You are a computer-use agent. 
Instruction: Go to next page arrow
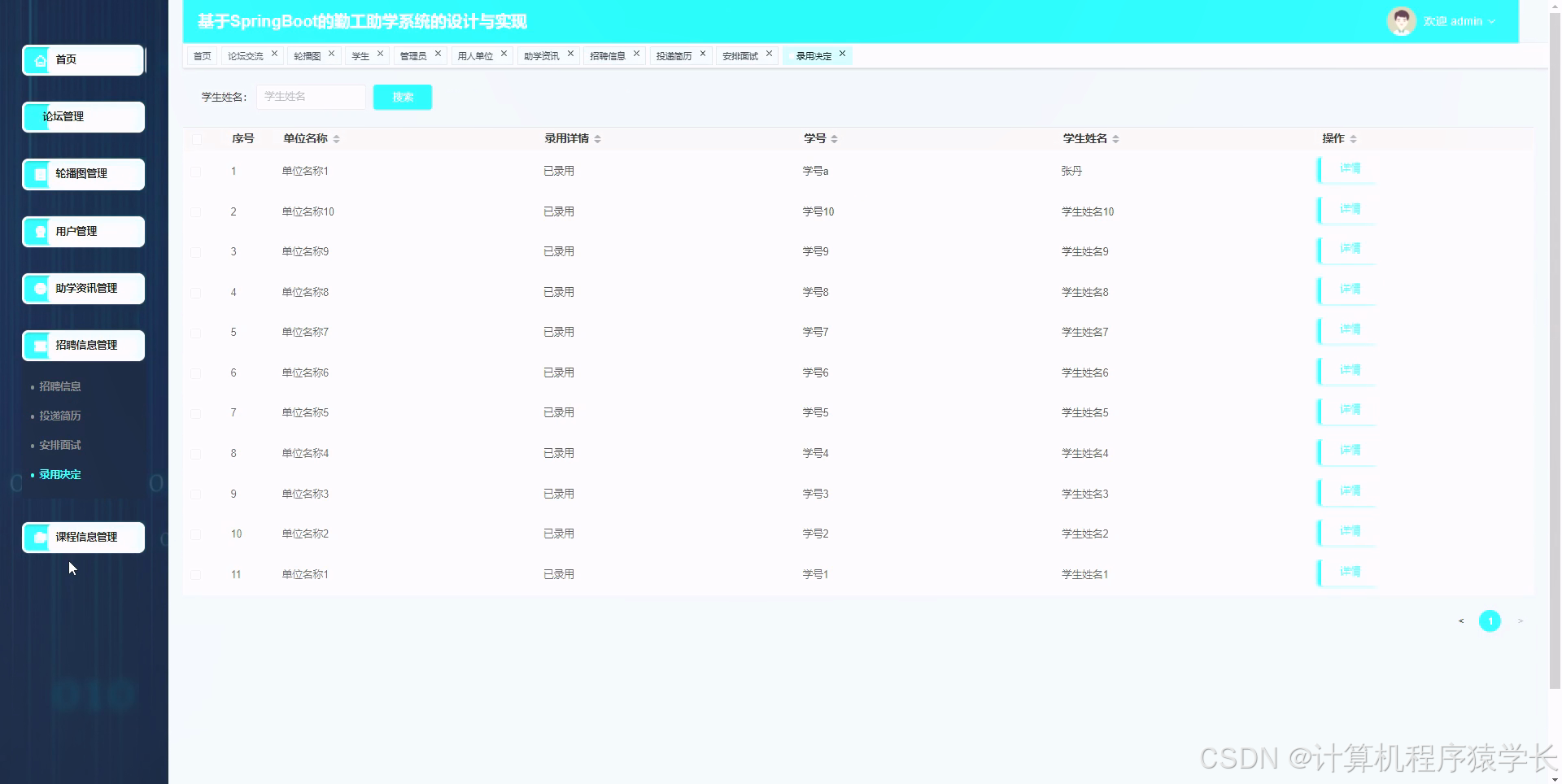[1520, 621]
